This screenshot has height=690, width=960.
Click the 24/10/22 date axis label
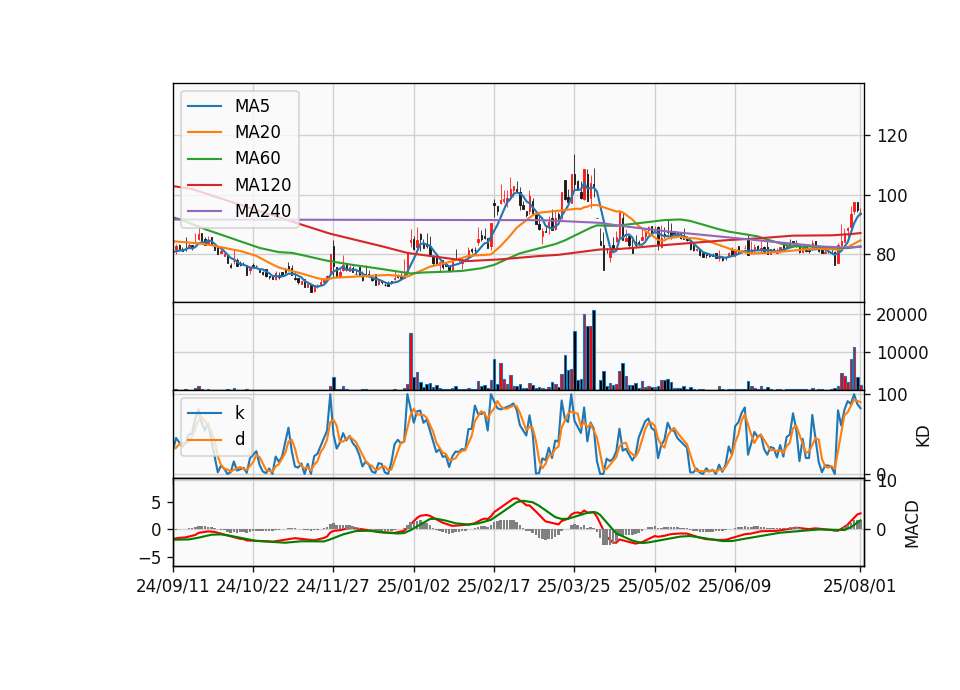[x=253, y=586]
